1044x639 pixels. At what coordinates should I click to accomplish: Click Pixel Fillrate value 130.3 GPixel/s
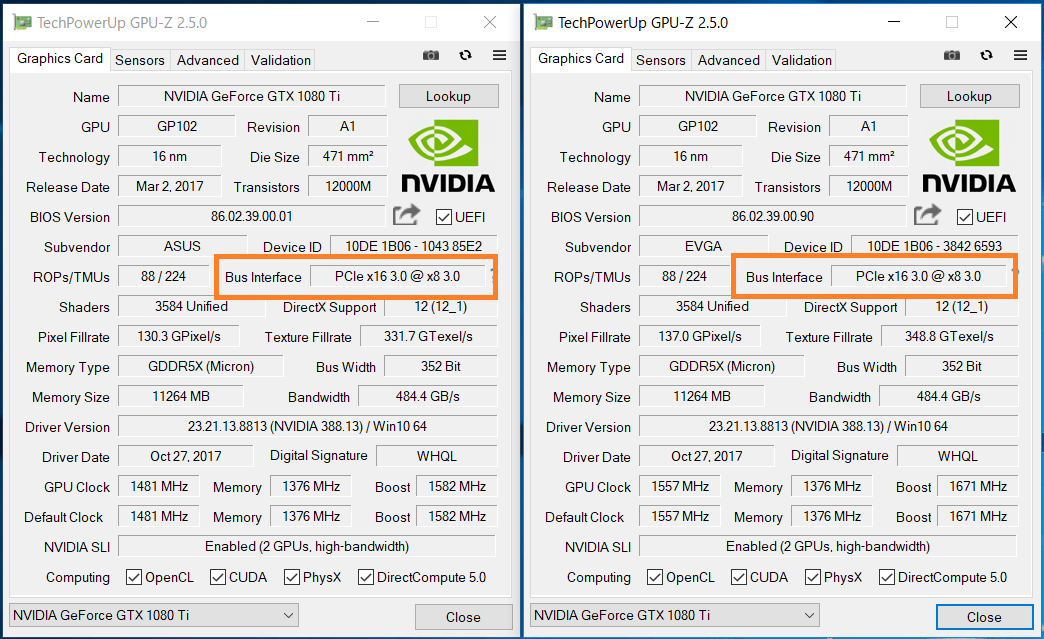pos(178,336)
